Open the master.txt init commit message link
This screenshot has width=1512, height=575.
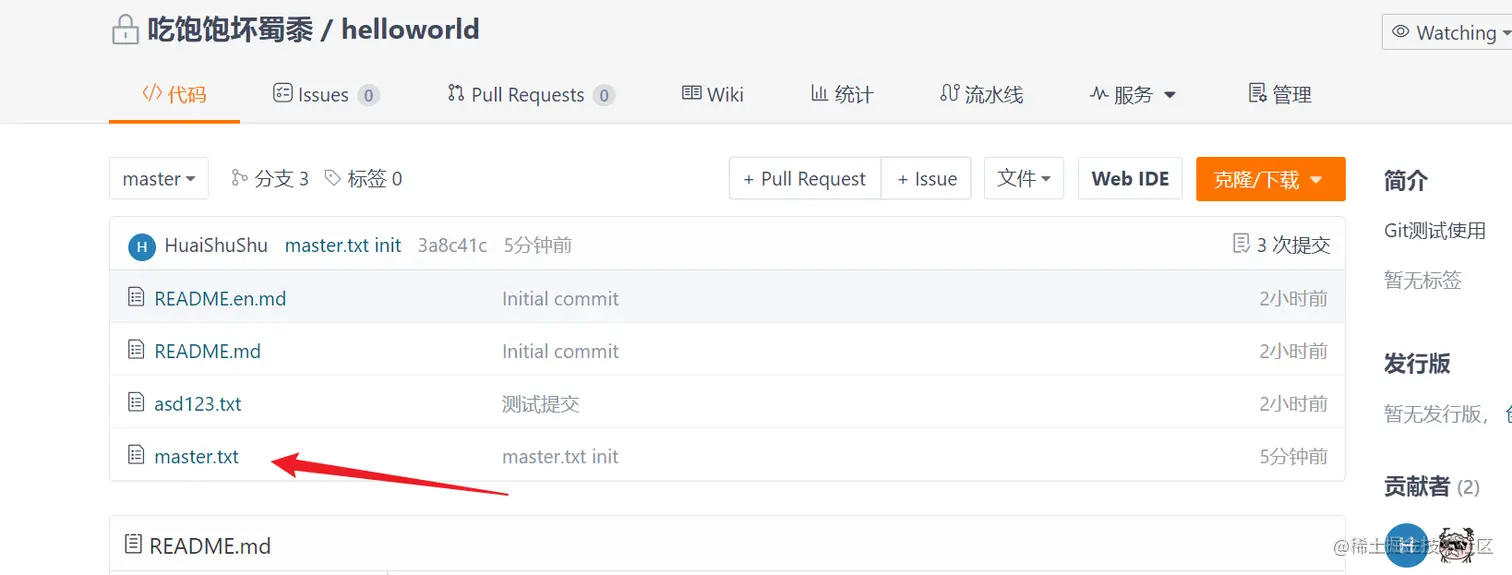click(343, 245)
